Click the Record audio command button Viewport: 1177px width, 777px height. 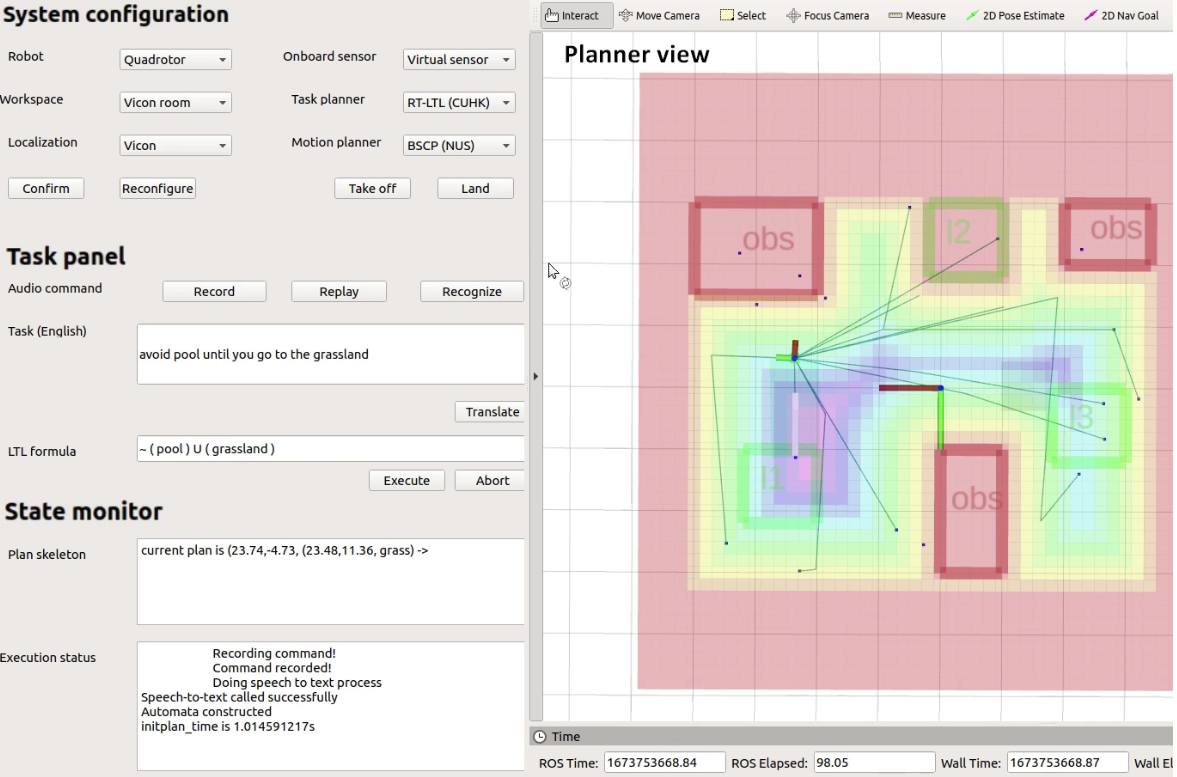[x=214, y=291]
